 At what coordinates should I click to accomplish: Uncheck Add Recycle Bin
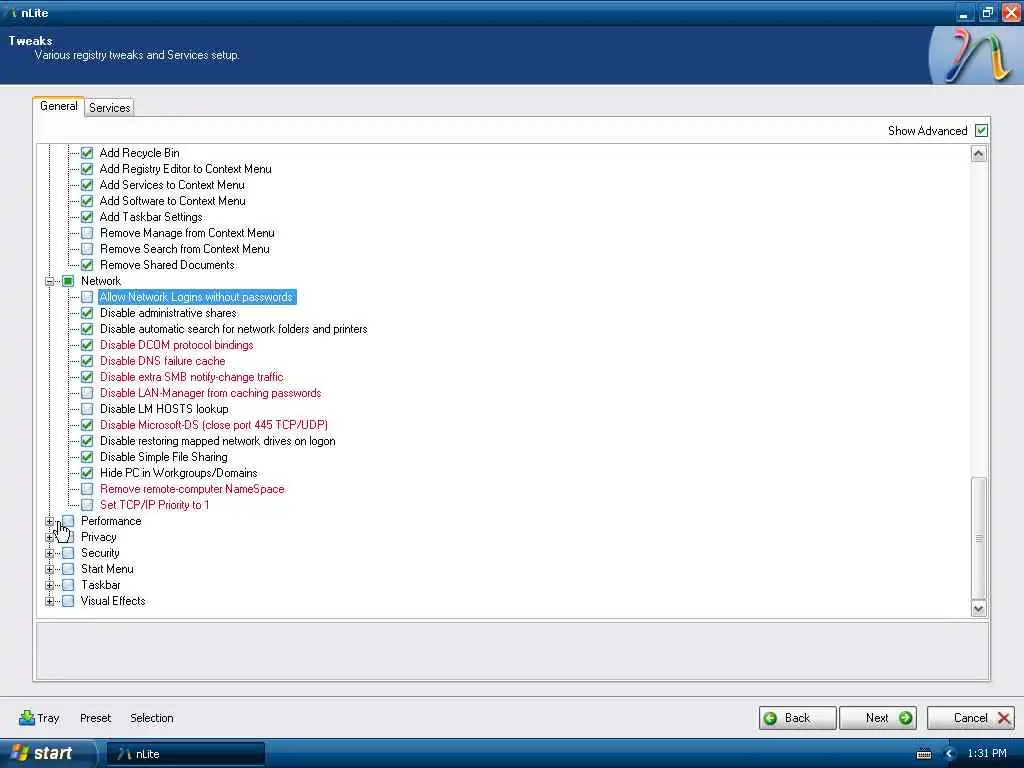(87, 153)
